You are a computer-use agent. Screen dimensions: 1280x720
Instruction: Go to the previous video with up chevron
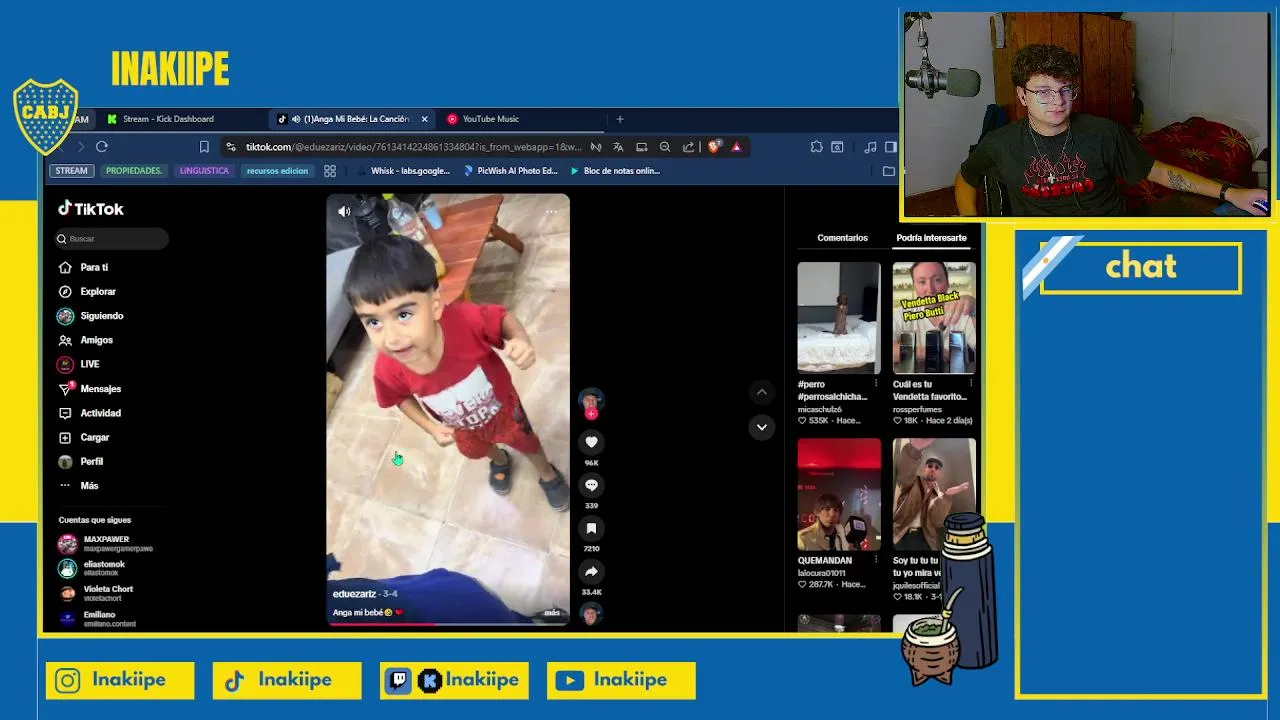click(x=761, y=392)
